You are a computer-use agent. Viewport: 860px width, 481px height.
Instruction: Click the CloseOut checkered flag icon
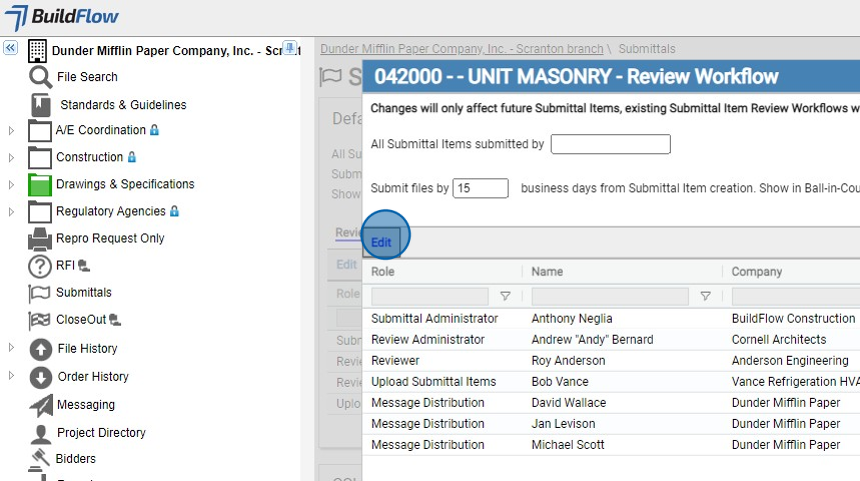(39, 320)
